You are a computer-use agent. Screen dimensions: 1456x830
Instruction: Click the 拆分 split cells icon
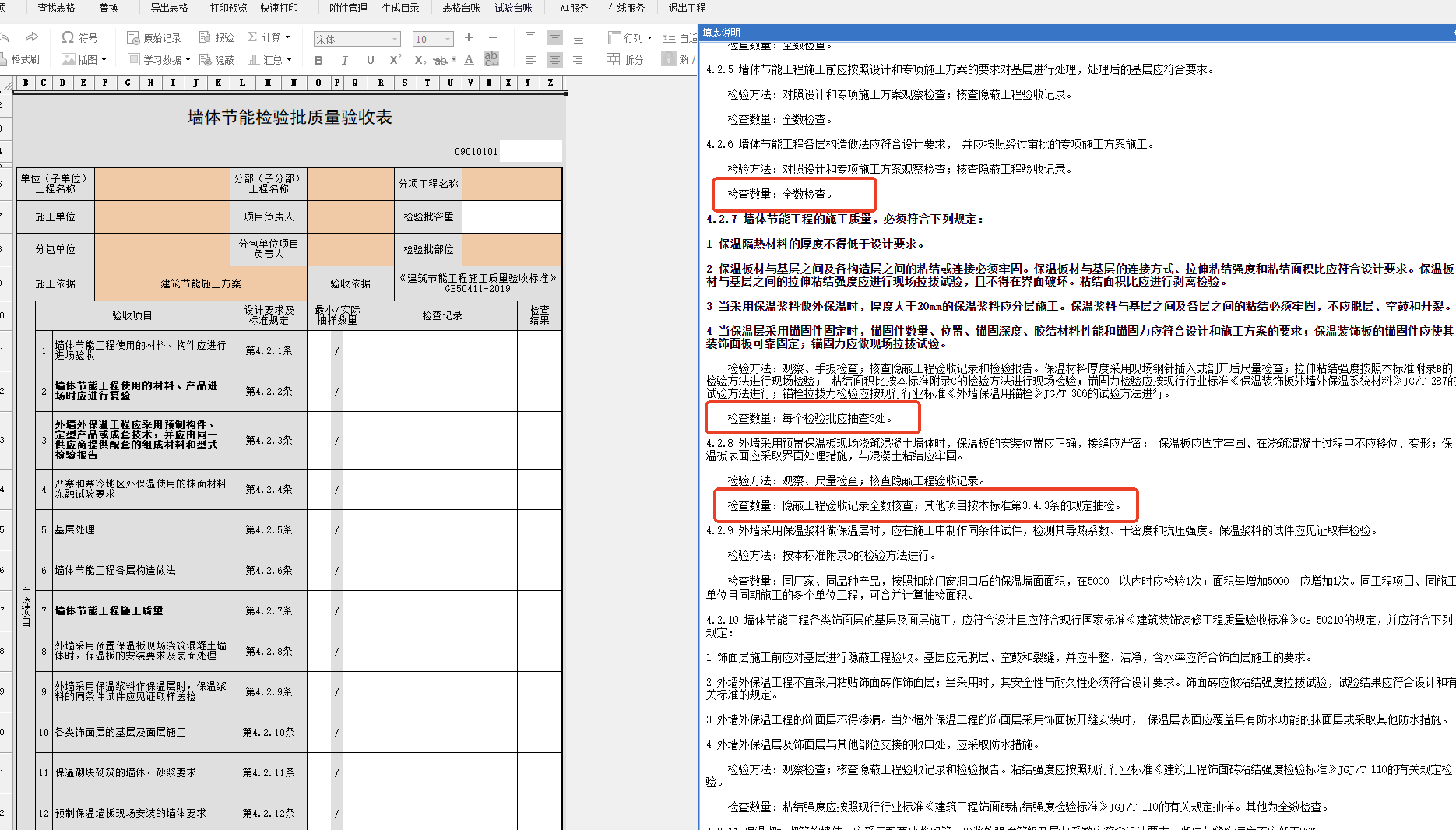tap(625, 59)
